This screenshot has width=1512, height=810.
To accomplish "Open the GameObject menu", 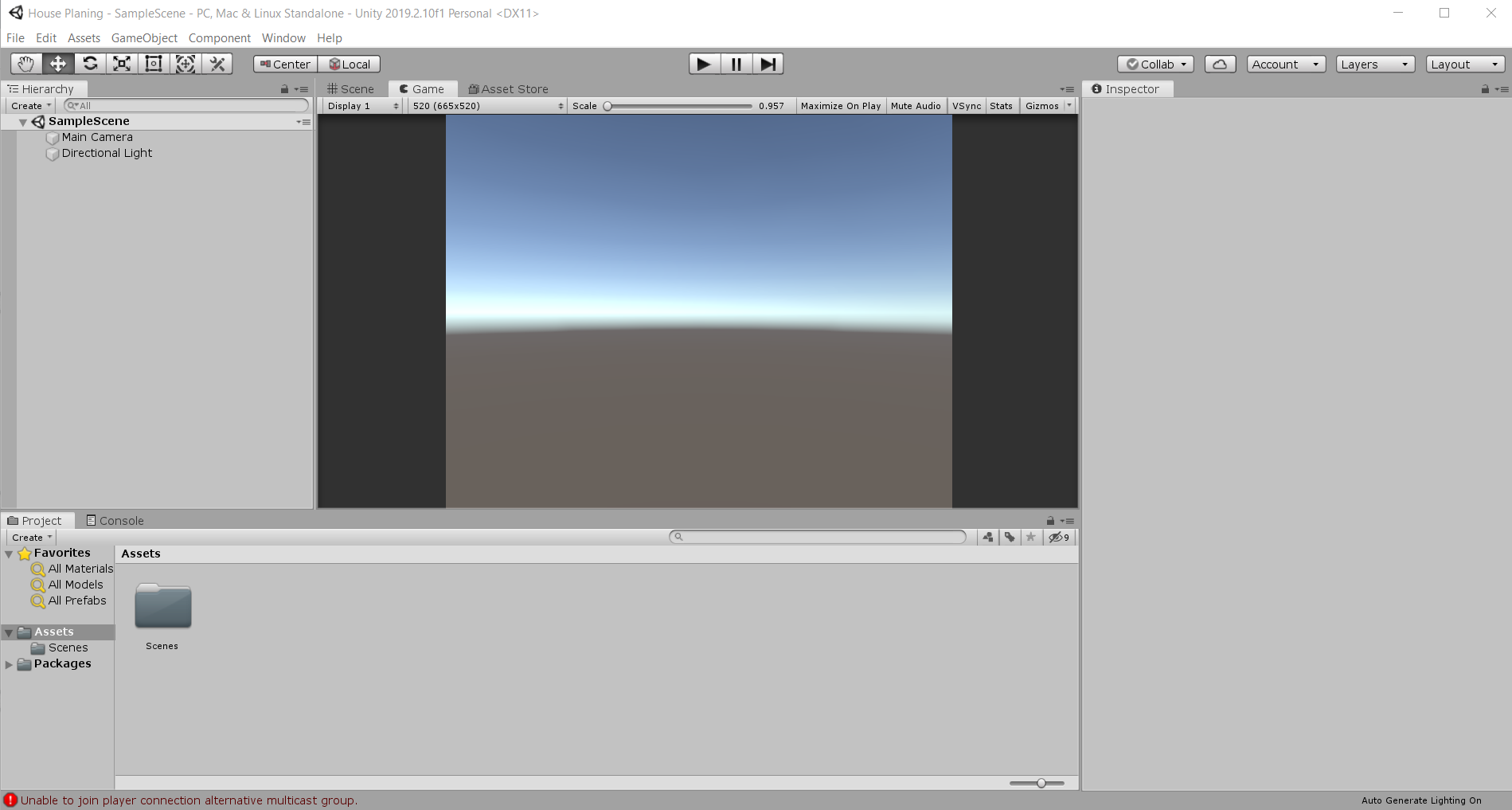I will tap(144, 38).
